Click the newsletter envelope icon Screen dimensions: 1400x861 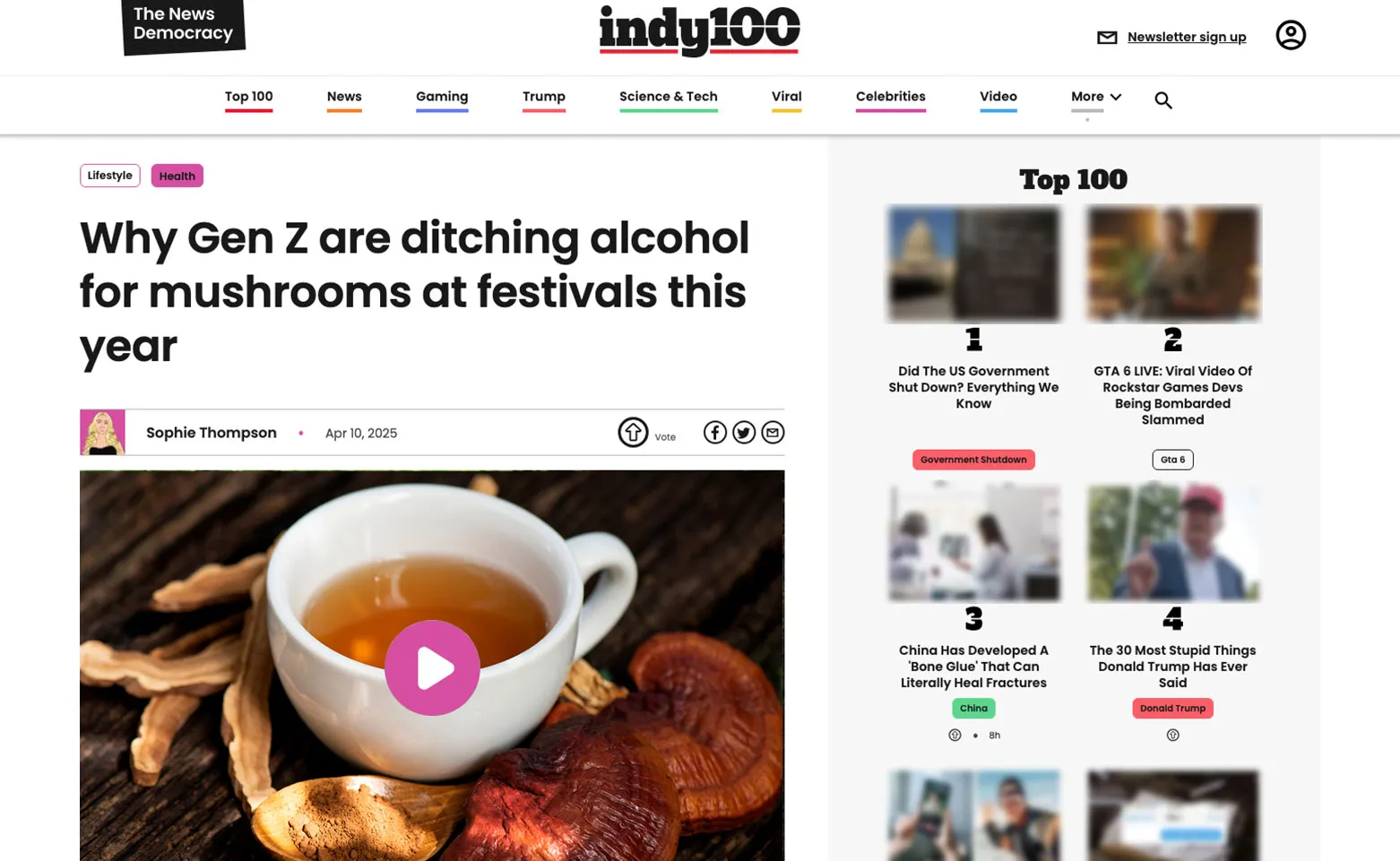(1107, 38)
